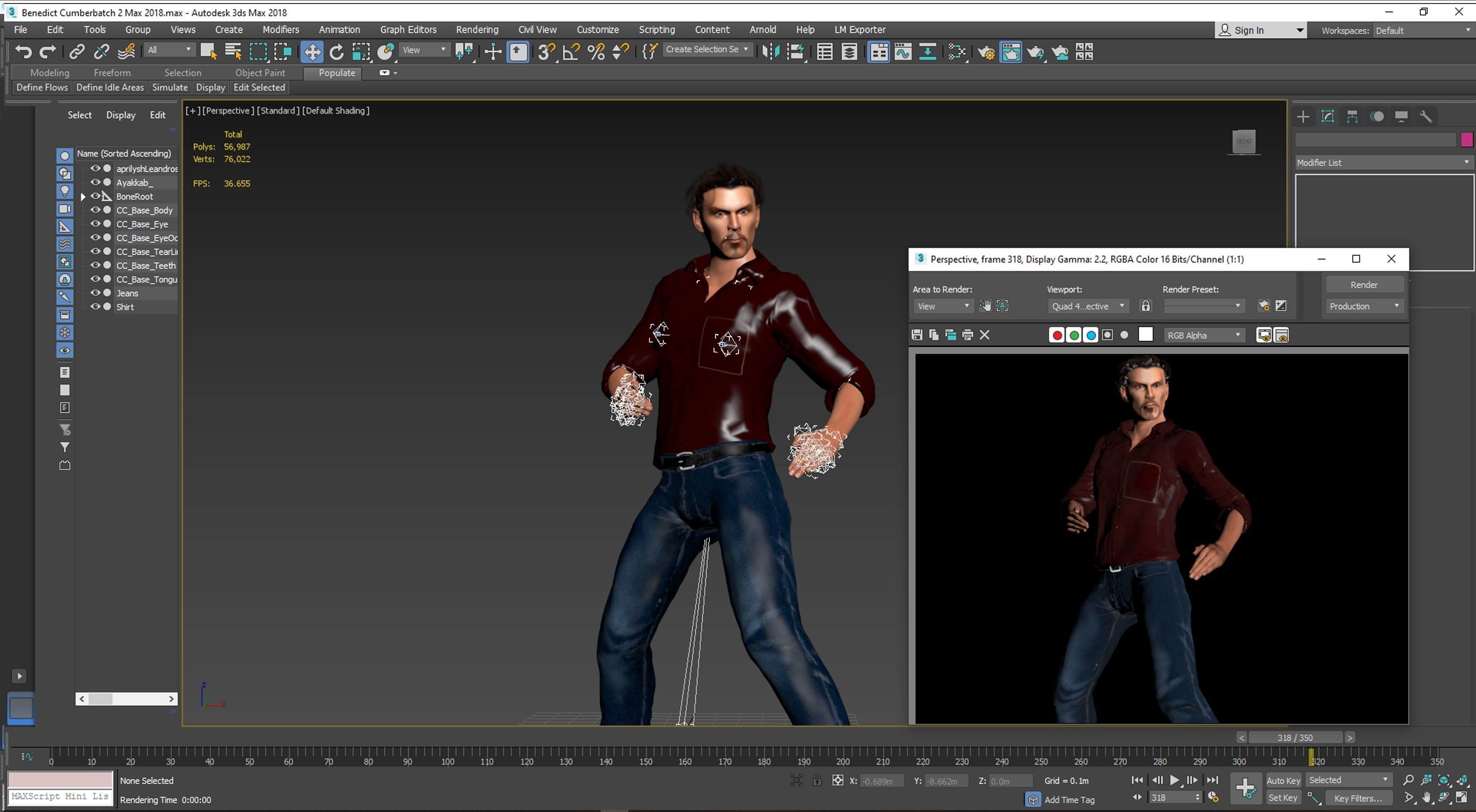Switch to the Freeform ribbon tab
The height and width of the screenshot is (812, 1476).
point(112,73)
